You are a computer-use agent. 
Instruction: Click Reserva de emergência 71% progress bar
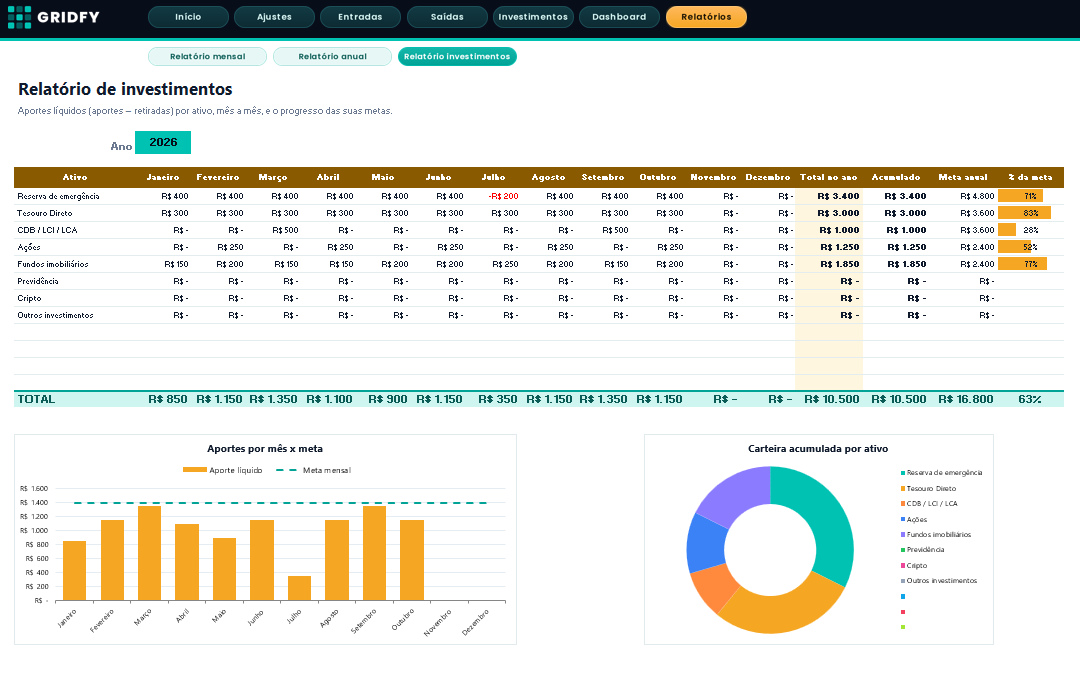click(1020, 196)
